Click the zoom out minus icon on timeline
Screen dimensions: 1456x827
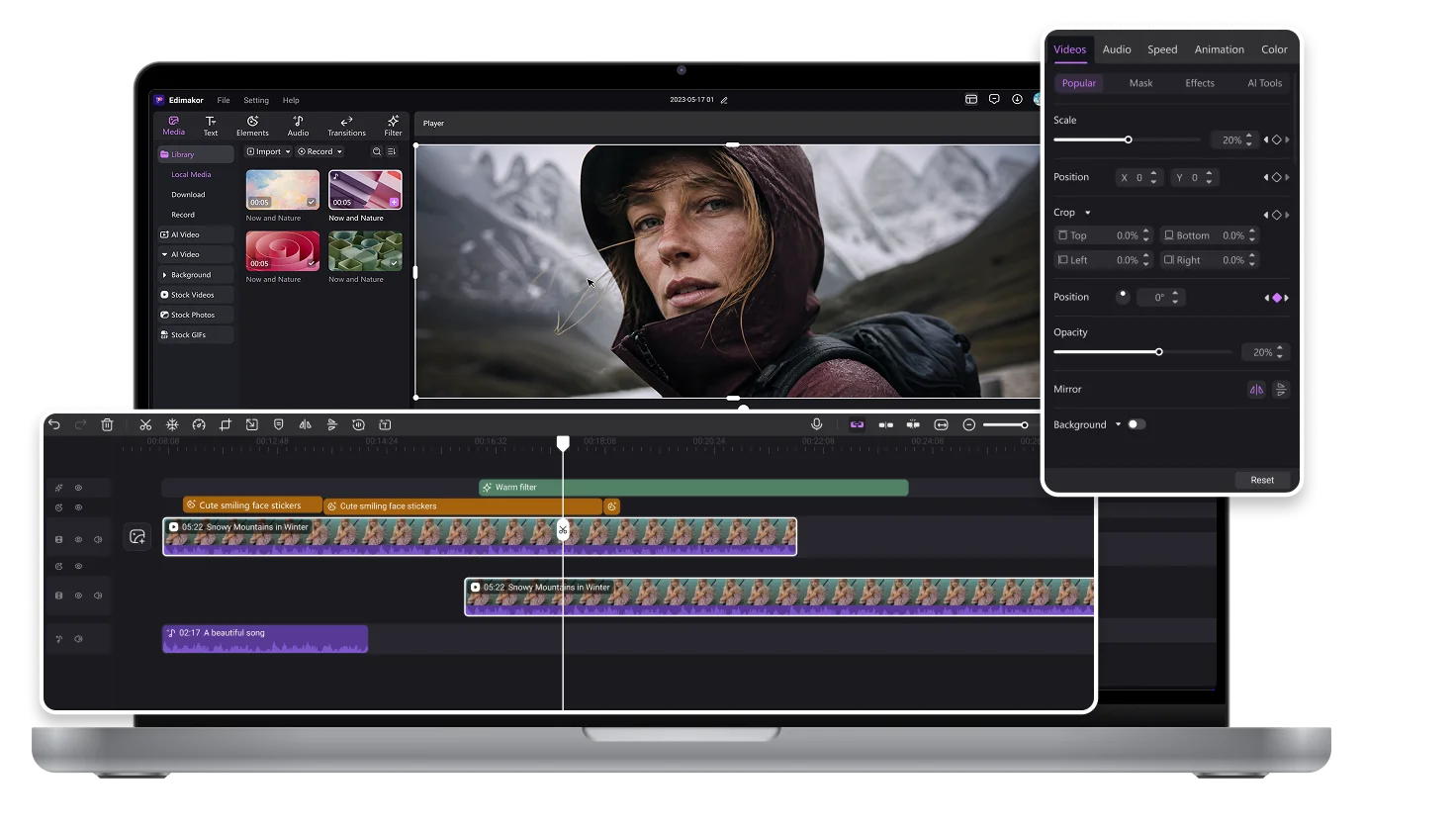[969, 424]
